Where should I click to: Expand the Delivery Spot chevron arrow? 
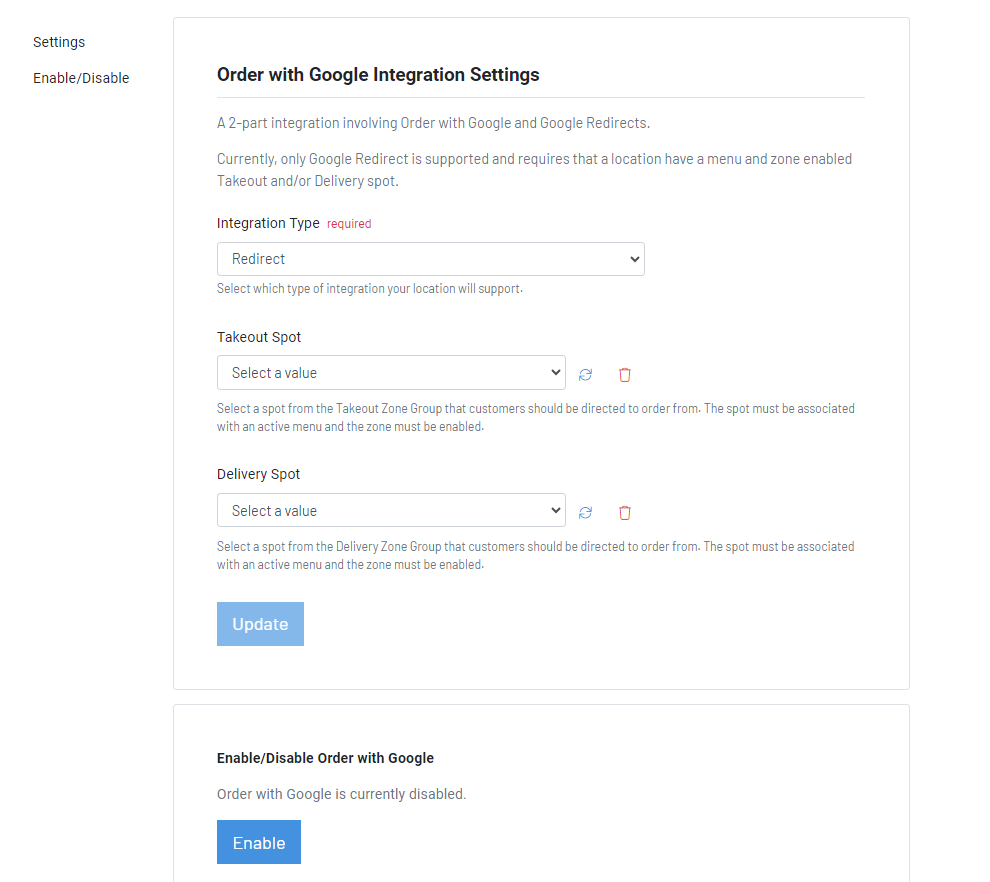click(x=555, y=510)
